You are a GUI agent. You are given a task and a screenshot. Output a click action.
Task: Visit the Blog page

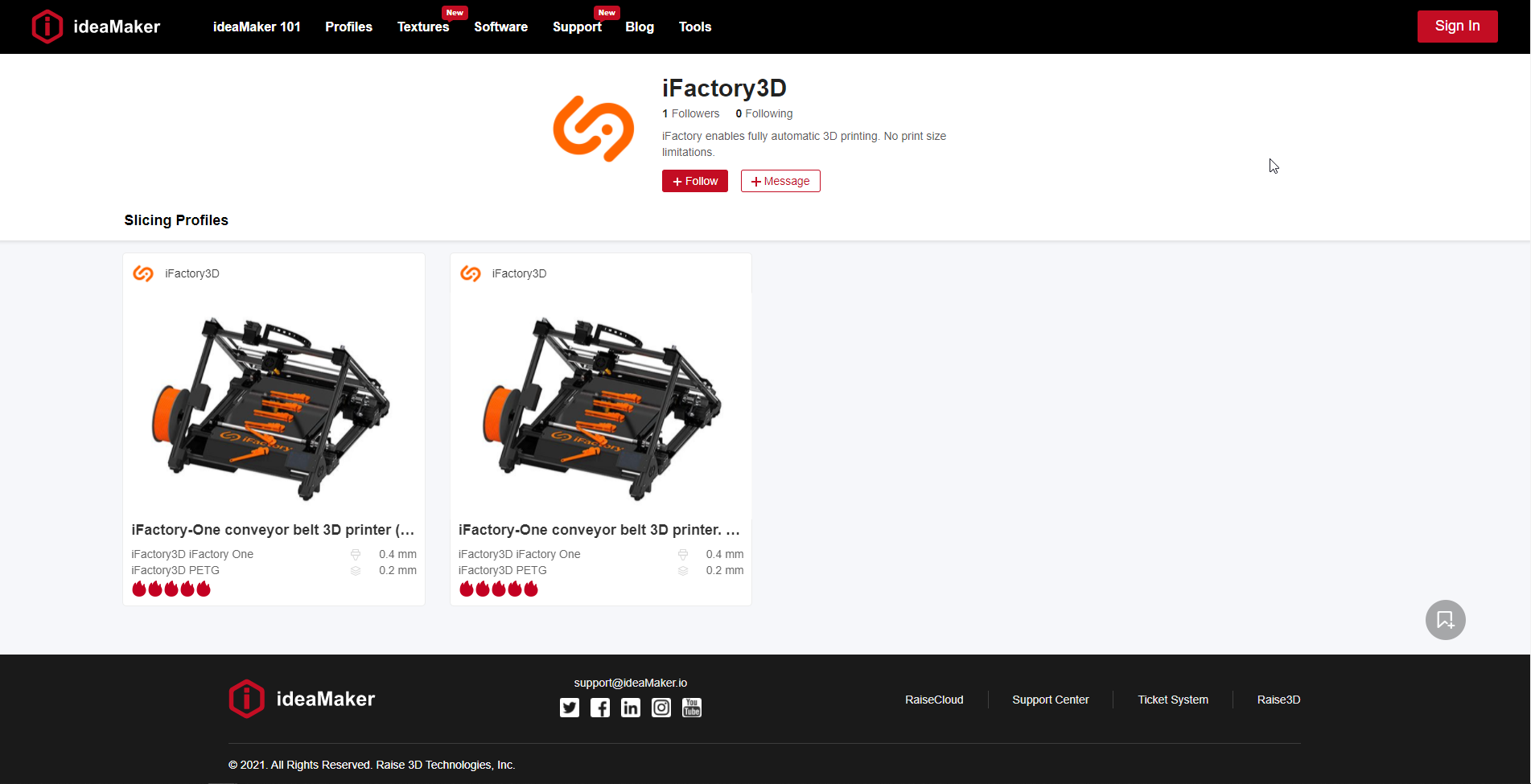tap(640, 27)
